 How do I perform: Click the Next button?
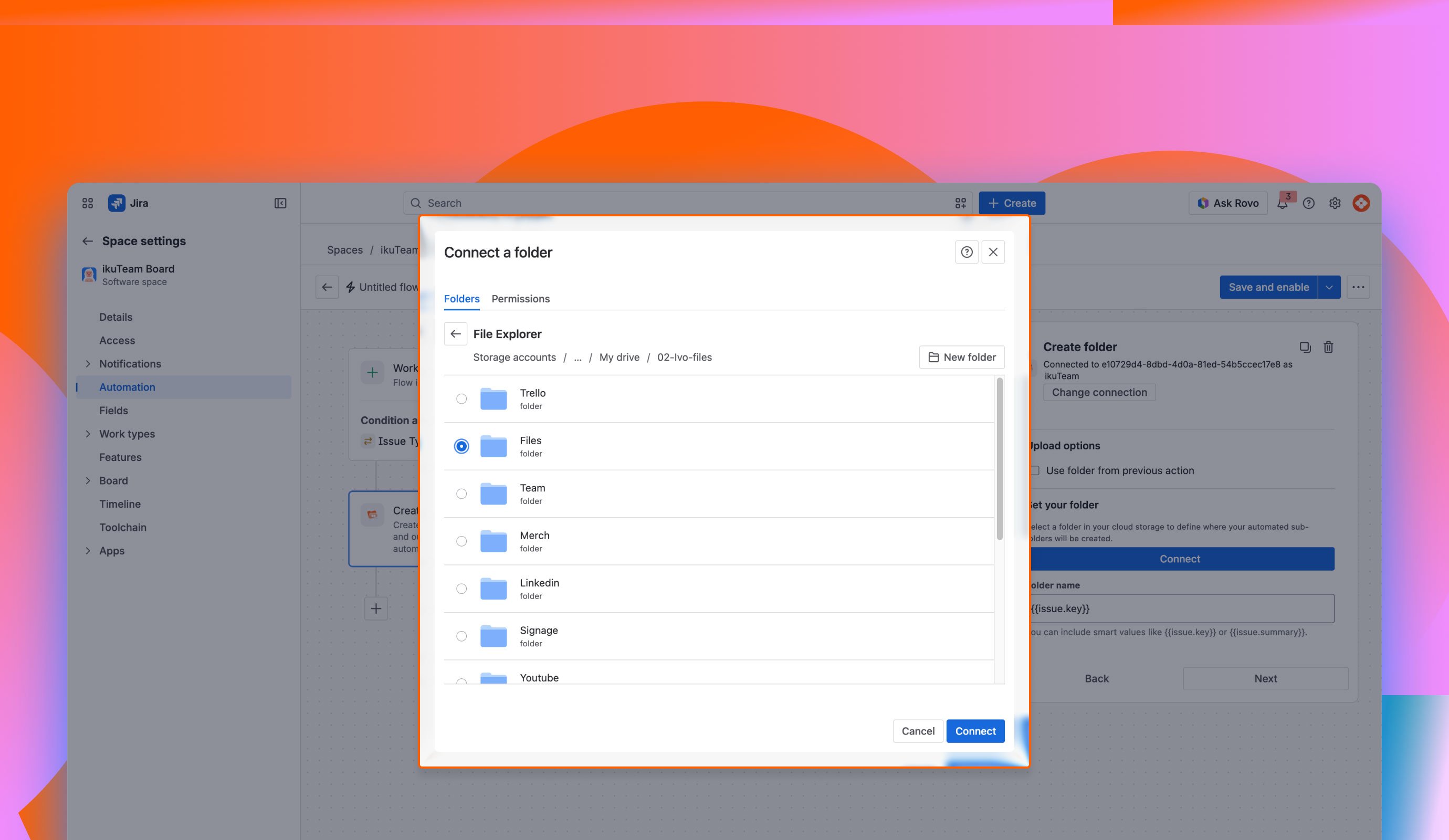[x=1265, y=678]
